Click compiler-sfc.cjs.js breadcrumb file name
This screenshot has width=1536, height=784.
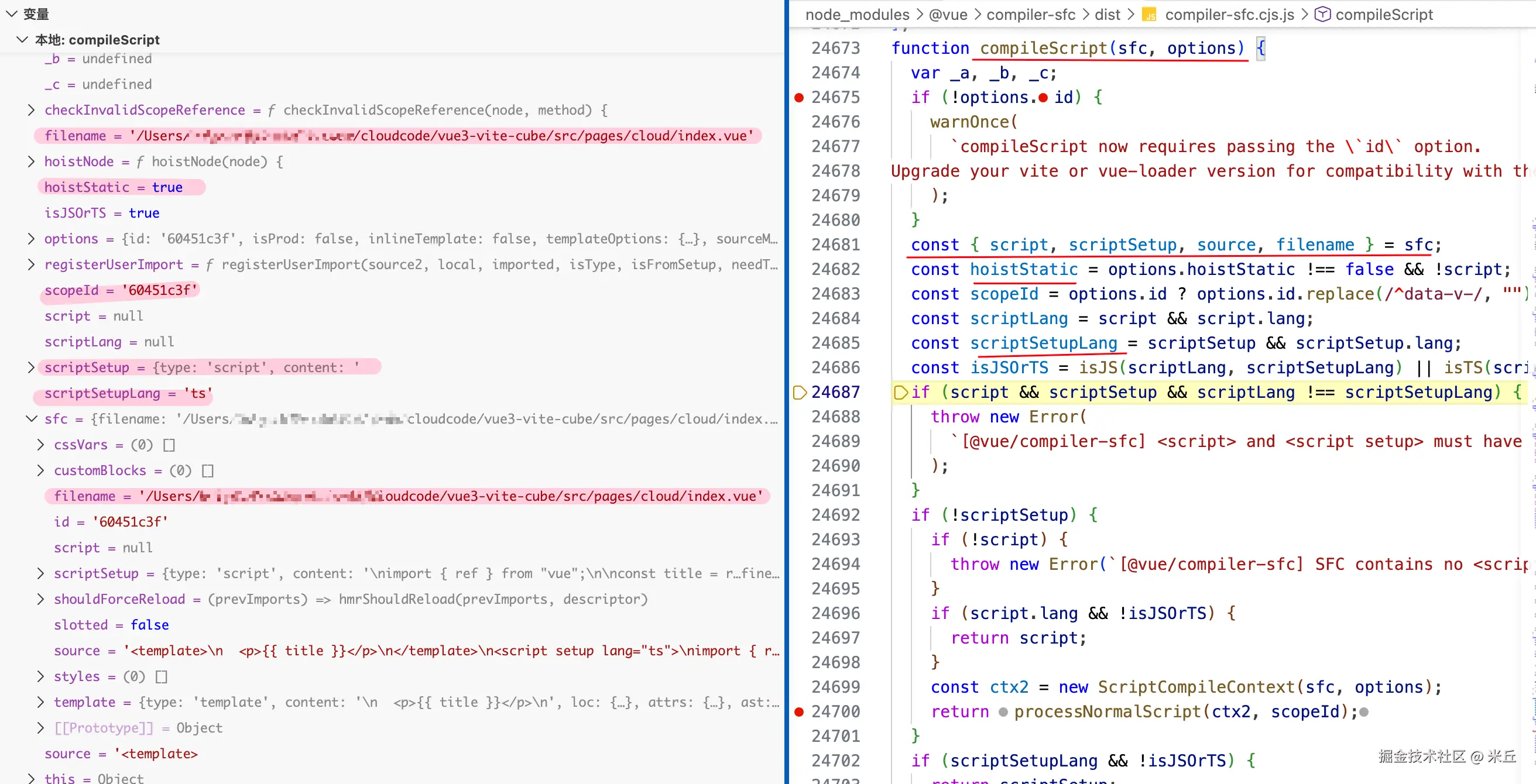pos(1229,15)
